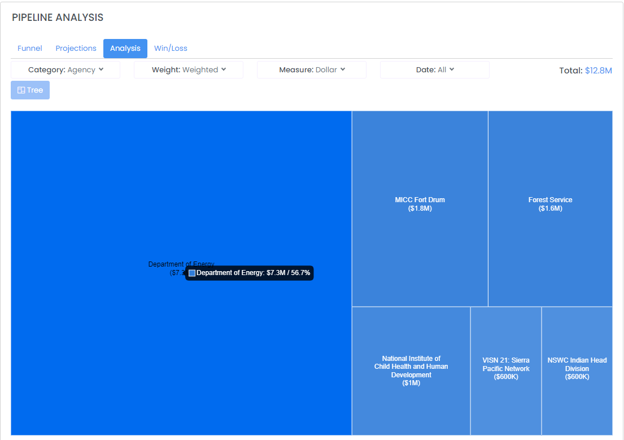Click NSWC Indian Head Division block
The image size is (624, 440).
tap(577, 371)
